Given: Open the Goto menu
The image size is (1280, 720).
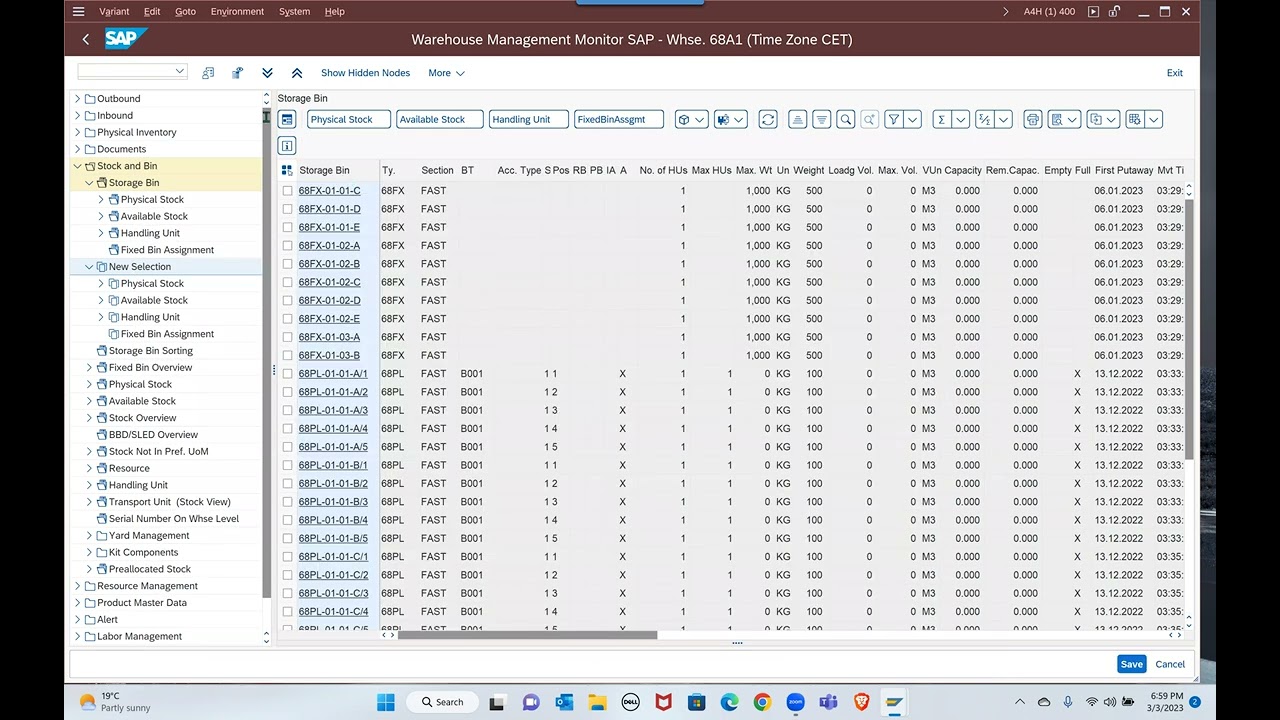Looking at the screenshot, I should (185, 11).
